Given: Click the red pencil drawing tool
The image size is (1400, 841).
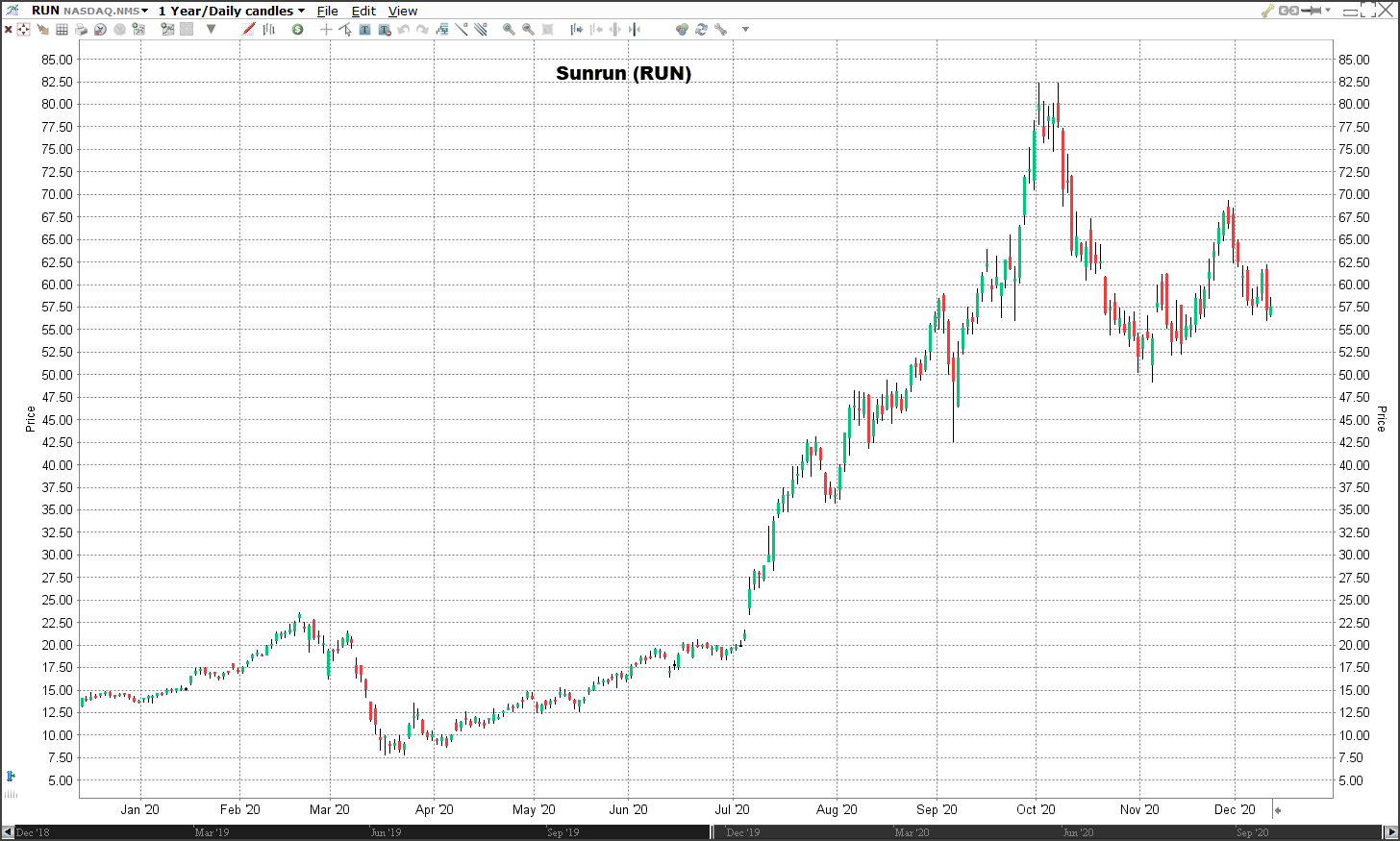Looking at the screenshot, I should coord(248,29).
